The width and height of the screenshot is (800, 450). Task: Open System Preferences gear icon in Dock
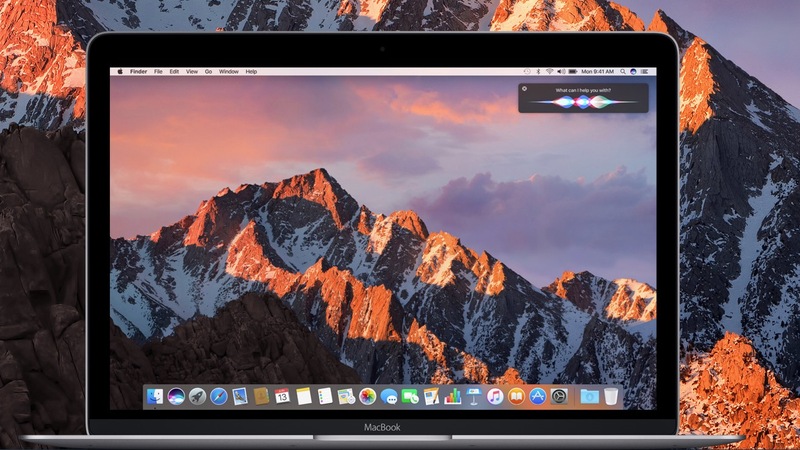(x=559, y=396)
